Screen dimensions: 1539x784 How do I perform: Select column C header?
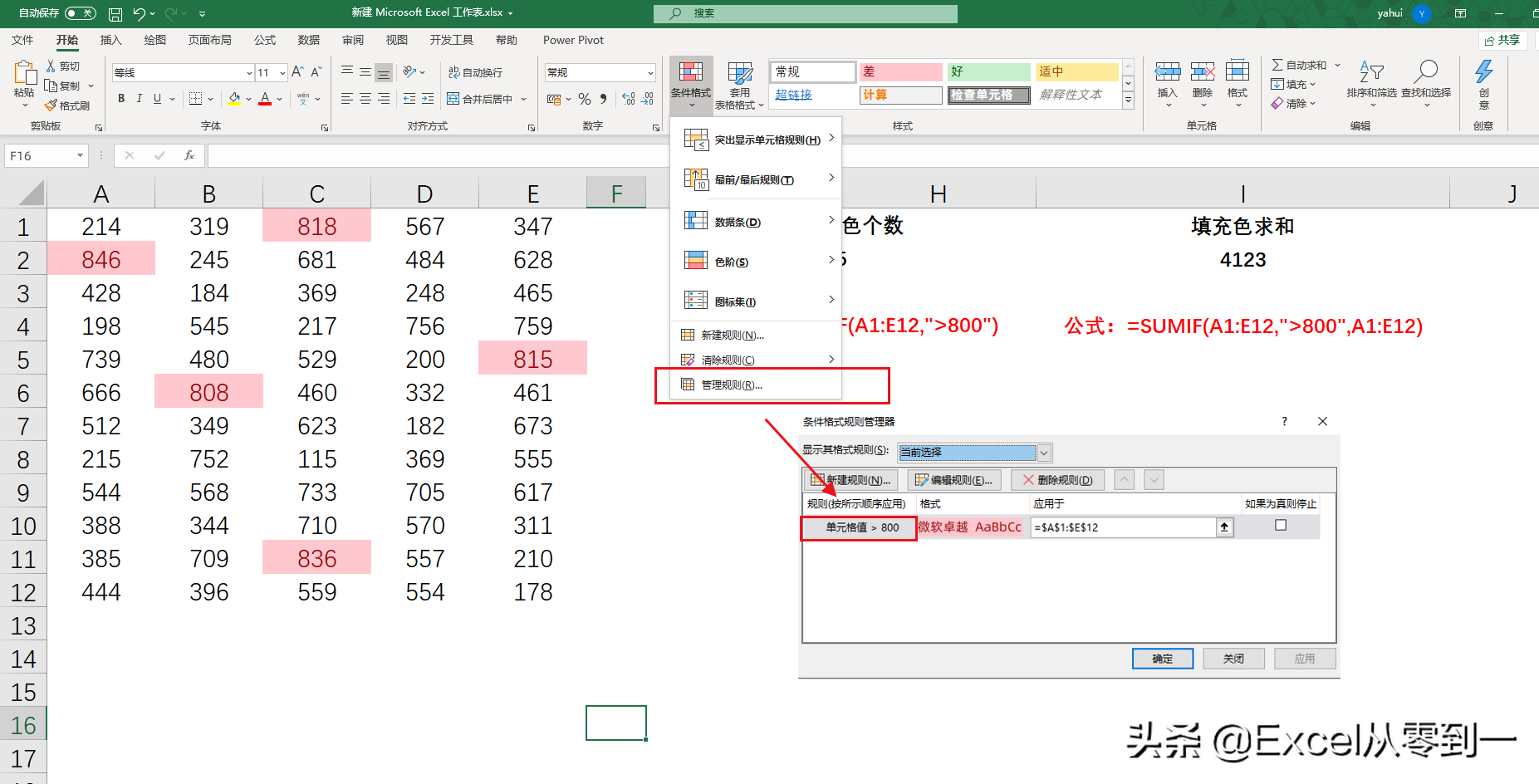click(316, 194)
